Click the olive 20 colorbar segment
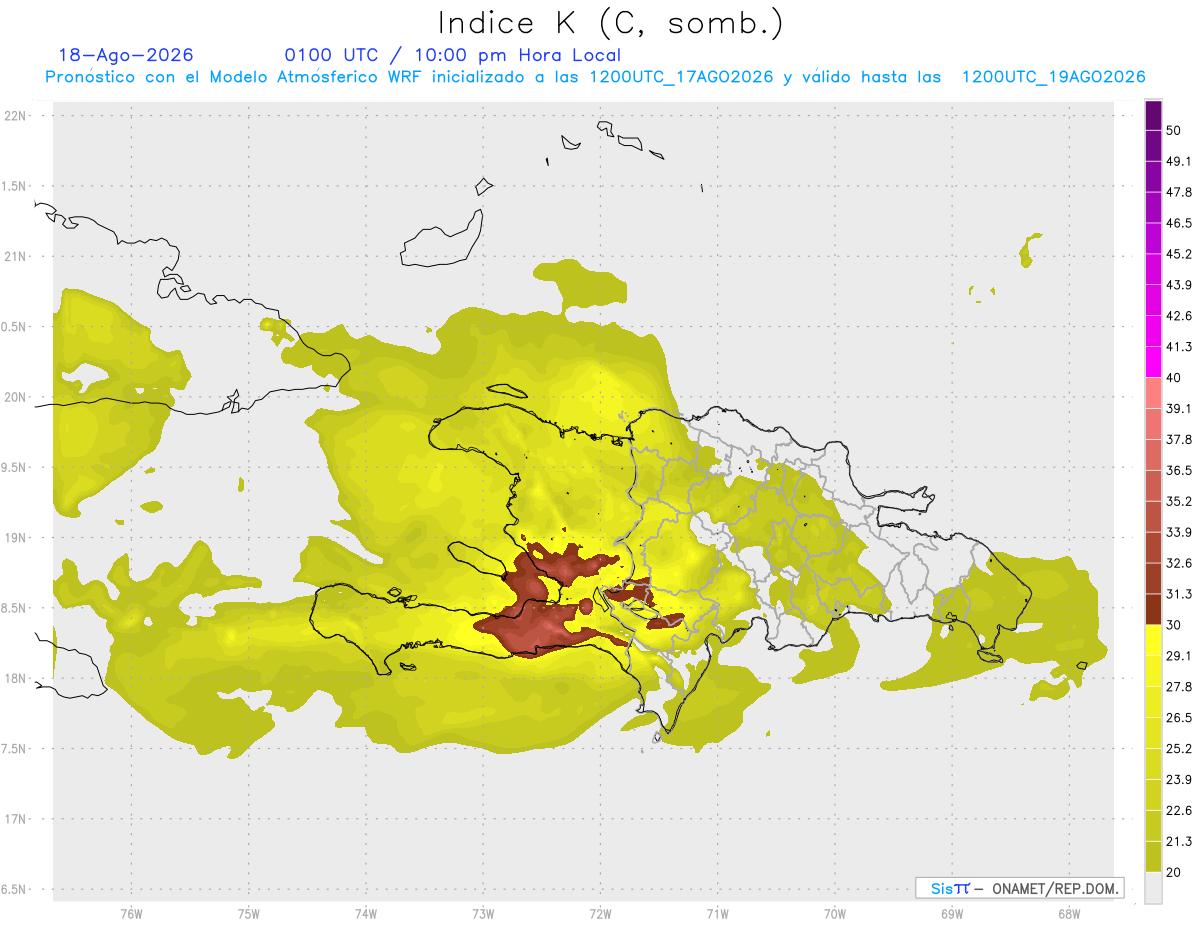The width and height of the screenshot is (1200, 927). tap(1153, 857)
